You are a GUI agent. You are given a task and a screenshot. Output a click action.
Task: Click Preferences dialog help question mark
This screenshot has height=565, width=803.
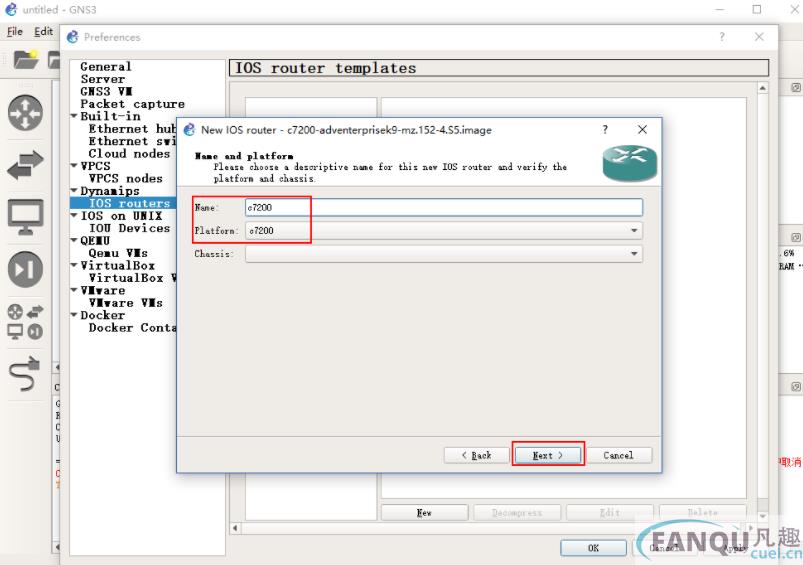722,37
